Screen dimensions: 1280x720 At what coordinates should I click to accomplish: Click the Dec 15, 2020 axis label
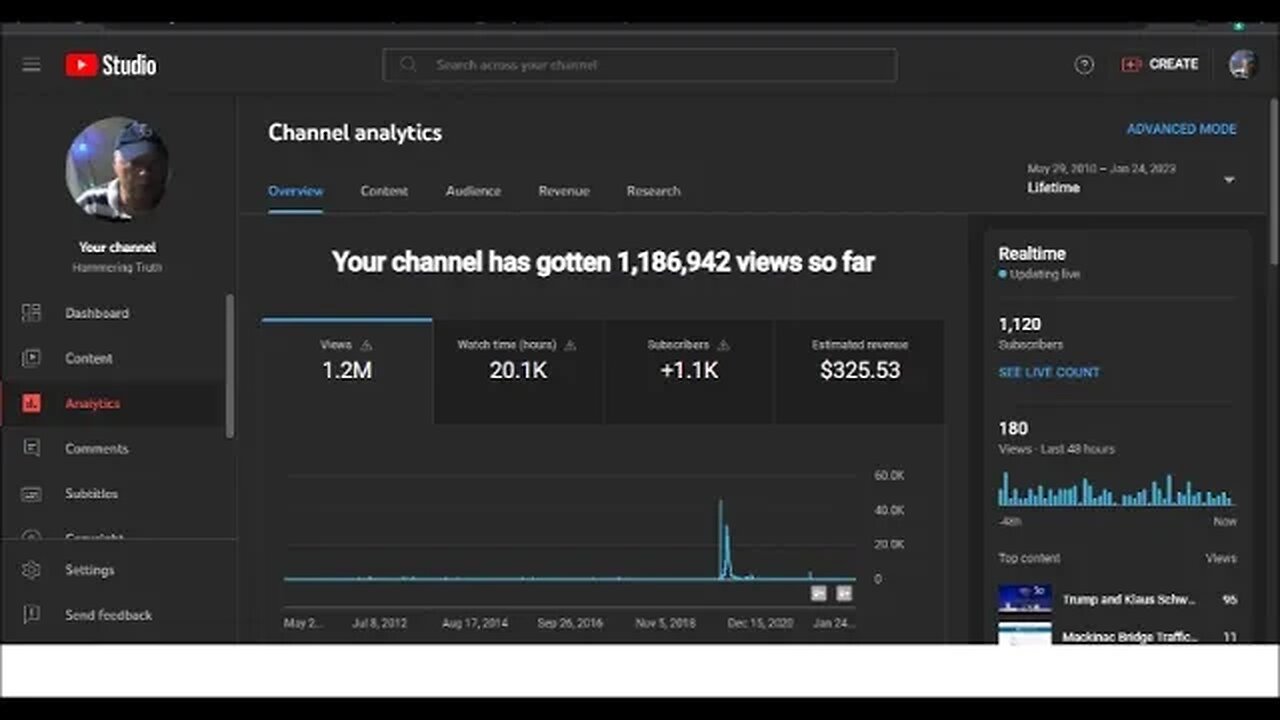click(x=760, y=623)
